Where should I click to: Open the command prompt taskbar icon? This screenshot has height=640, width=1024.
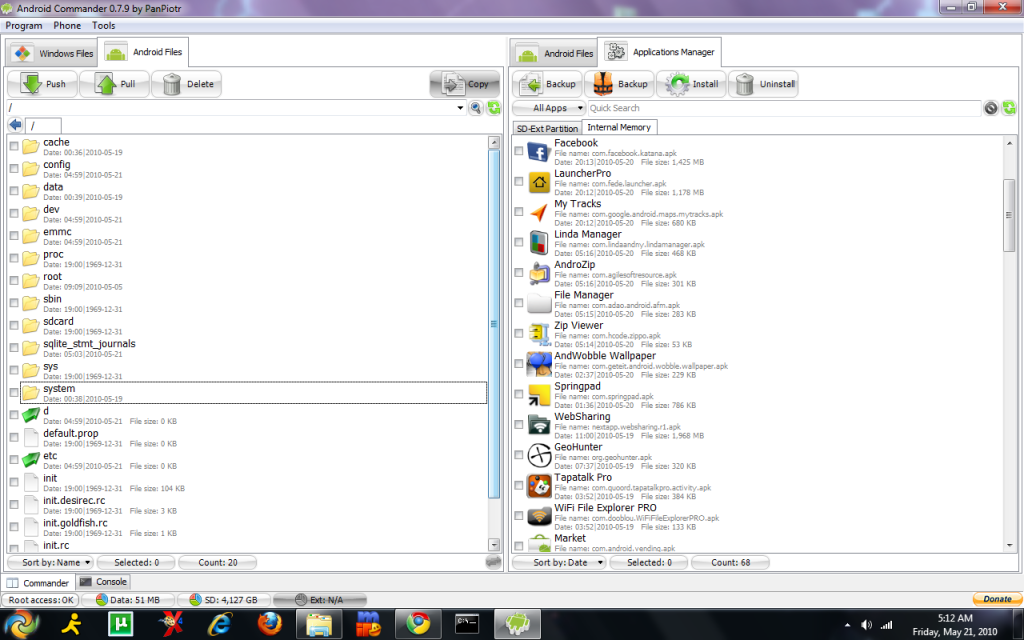click(467, 624)
